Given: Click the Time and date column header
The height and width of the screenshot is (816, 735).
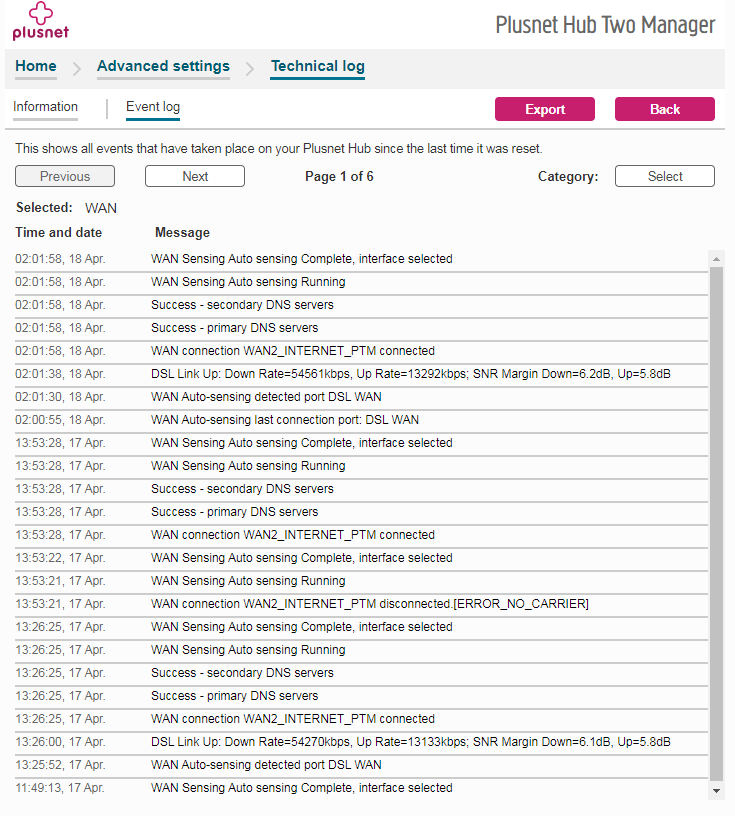Looking at the screenshot, I should (x=59, y=233).
